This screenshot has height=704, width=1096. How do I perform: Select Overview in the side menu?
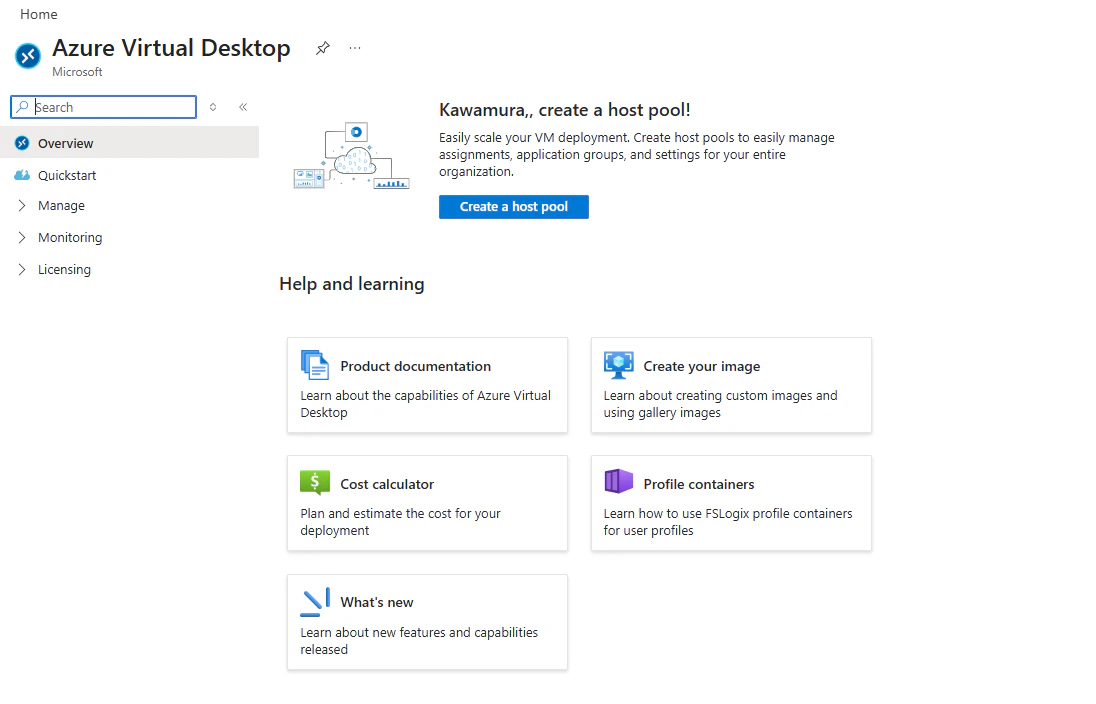coord(130,143)
